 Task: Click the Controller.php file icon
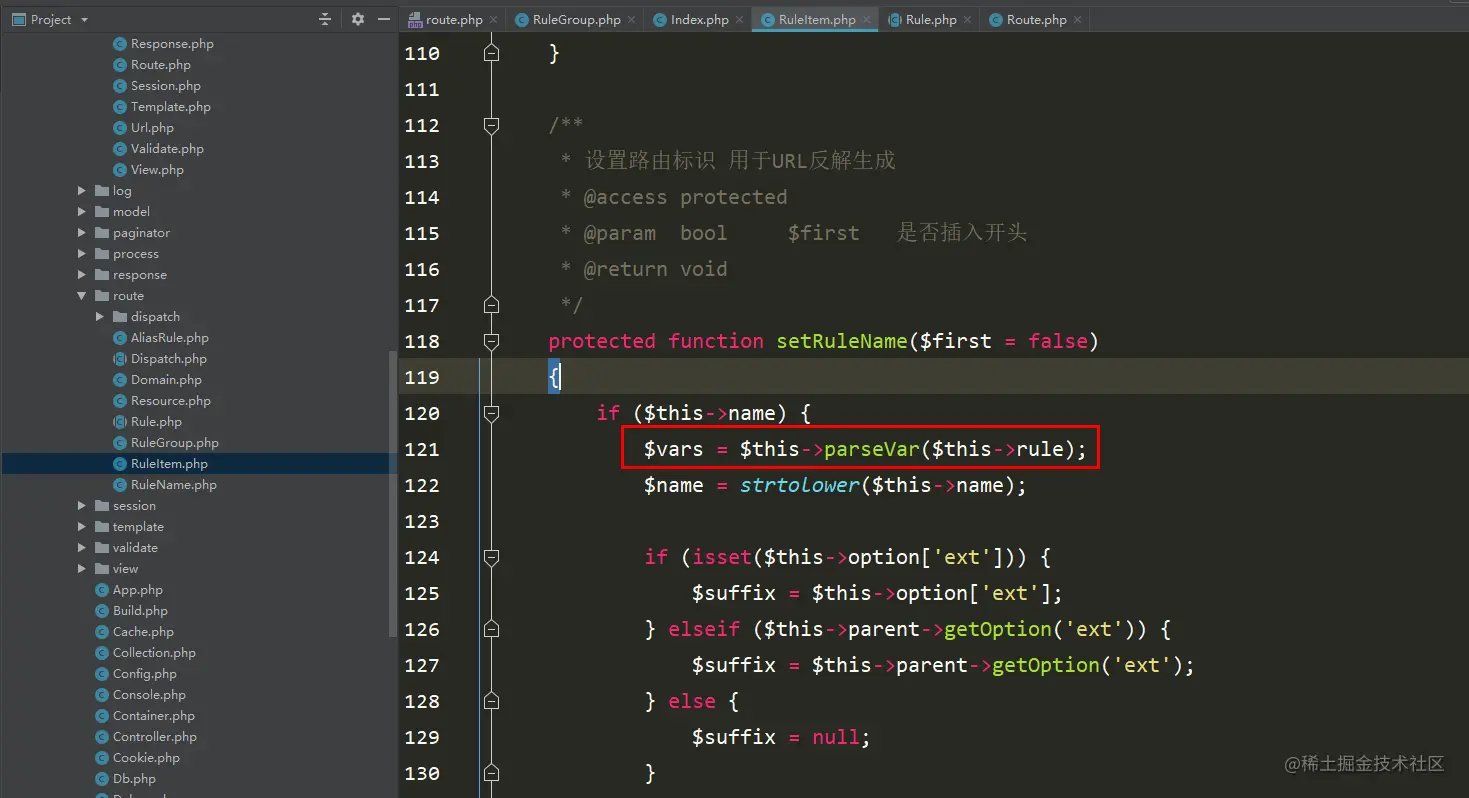pos(103,736)
